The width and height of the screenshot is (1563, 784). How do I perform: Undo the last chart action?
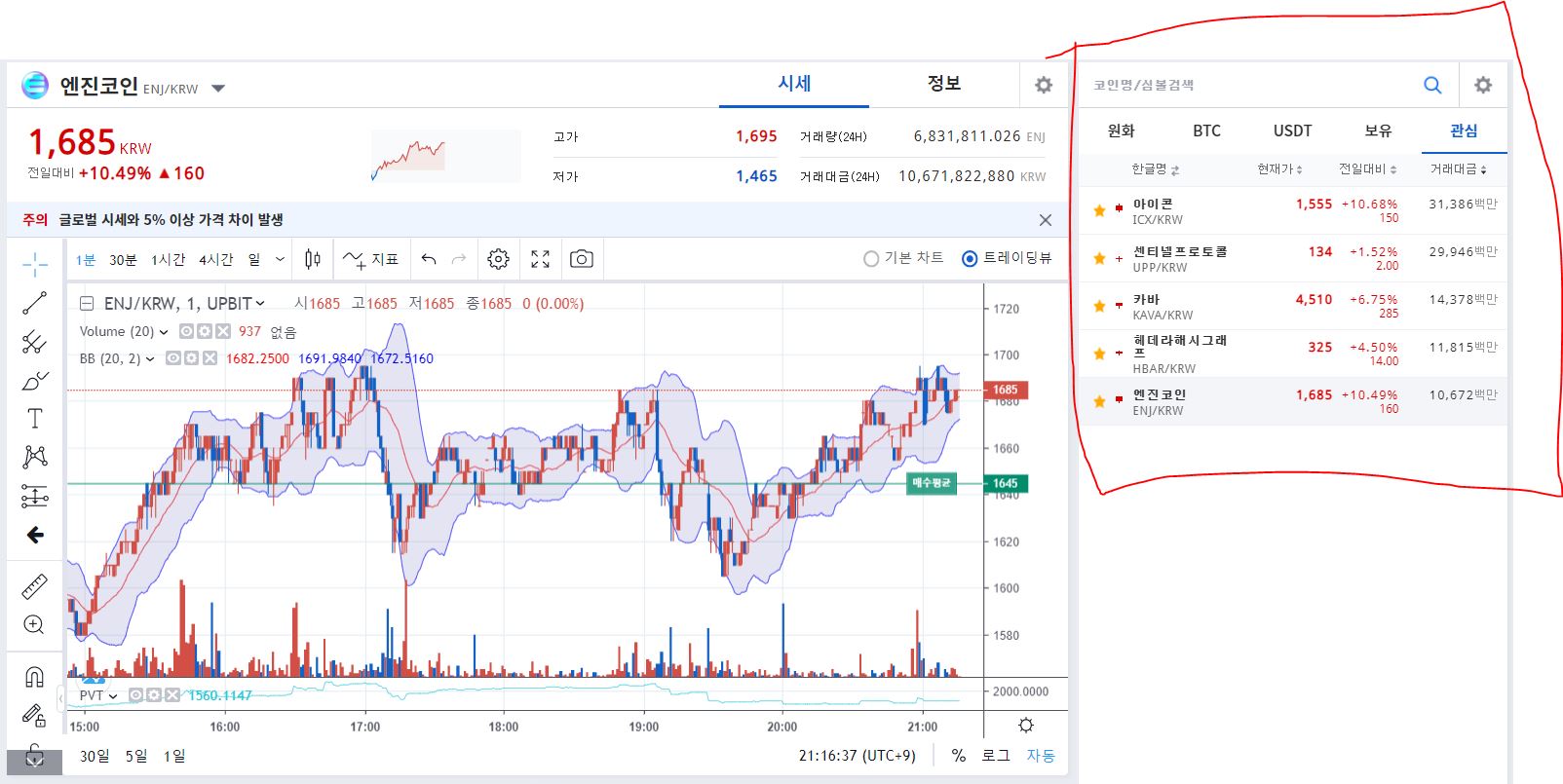429,259
